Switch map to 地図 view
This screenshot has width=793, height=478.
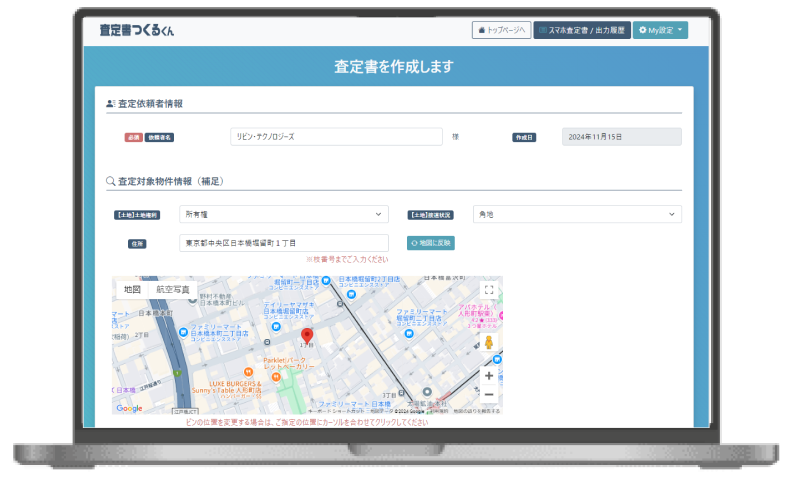tap(132, 289)
